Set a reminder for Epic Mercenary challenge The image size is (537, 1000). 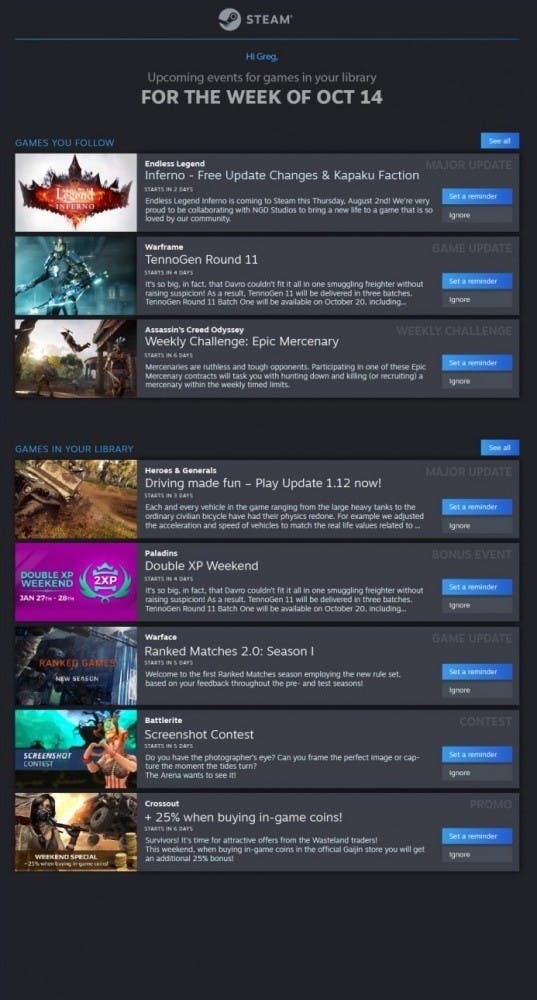click(x=477, y=363)
